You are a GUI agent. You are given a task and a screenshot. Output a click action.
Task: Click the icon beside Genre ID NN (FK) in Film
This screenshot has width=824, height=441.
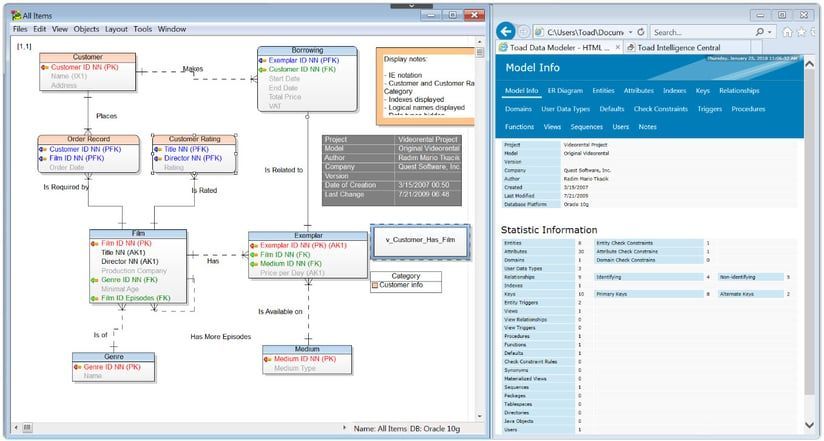pyautogui.click(x=95, y=280)
